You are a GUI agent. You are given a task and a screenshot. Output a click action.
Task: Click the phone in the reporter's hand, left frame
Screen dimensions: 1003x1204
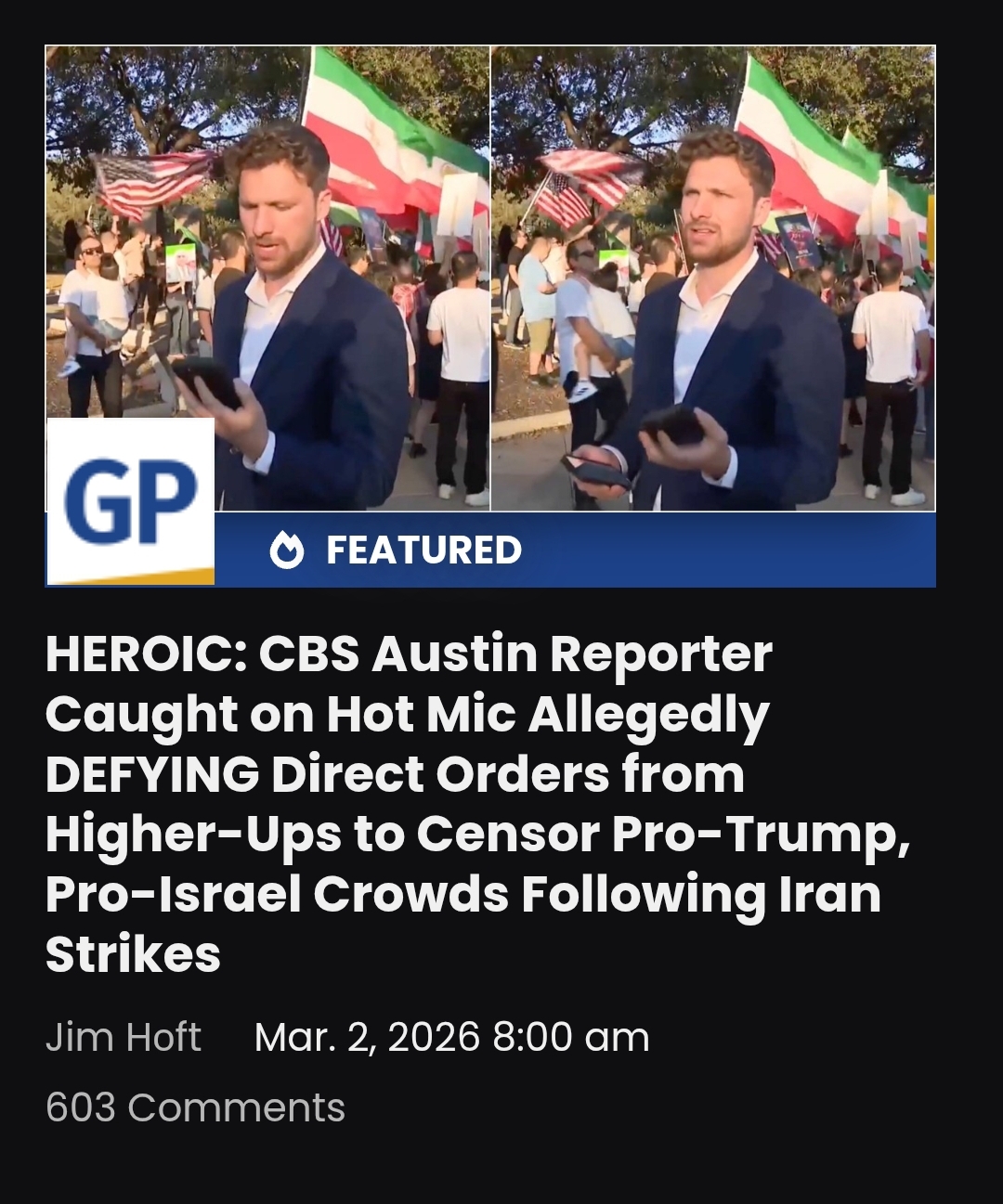pyautogui.click(x=206, y=379)
